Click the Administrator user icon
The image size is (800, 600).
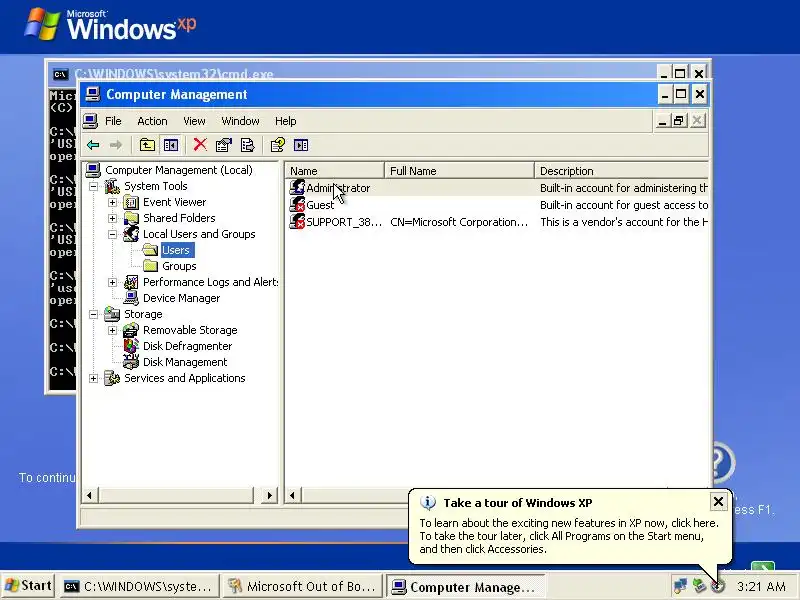coord(297,187)
